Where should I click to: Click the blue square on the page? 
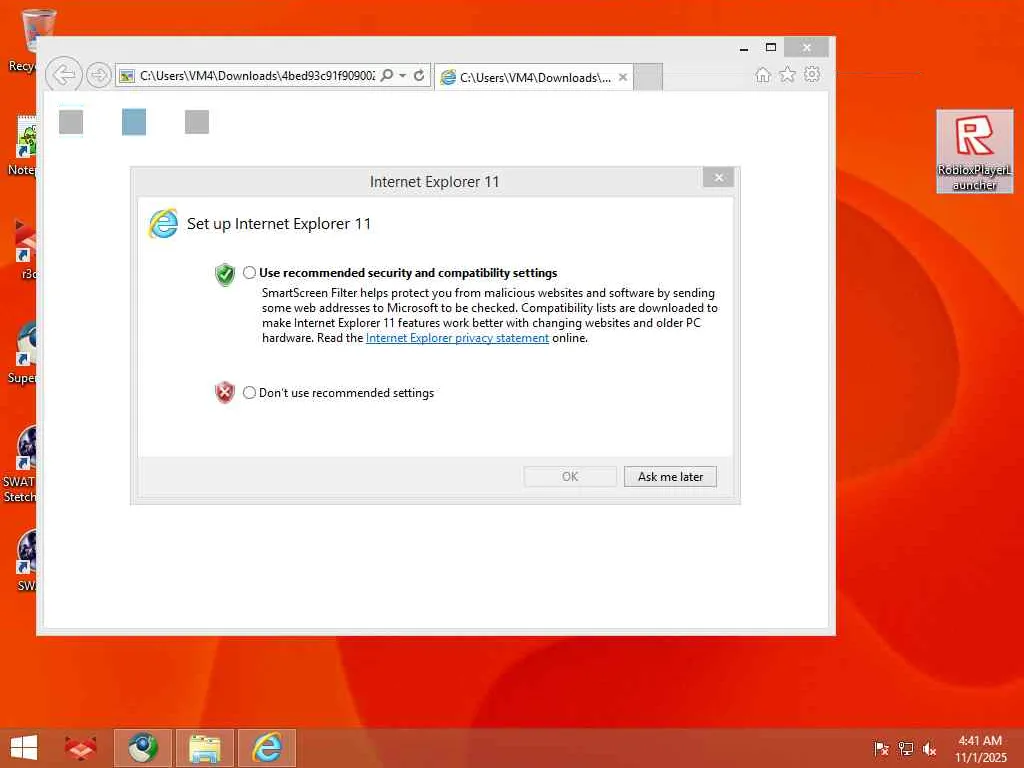point(134,122)
